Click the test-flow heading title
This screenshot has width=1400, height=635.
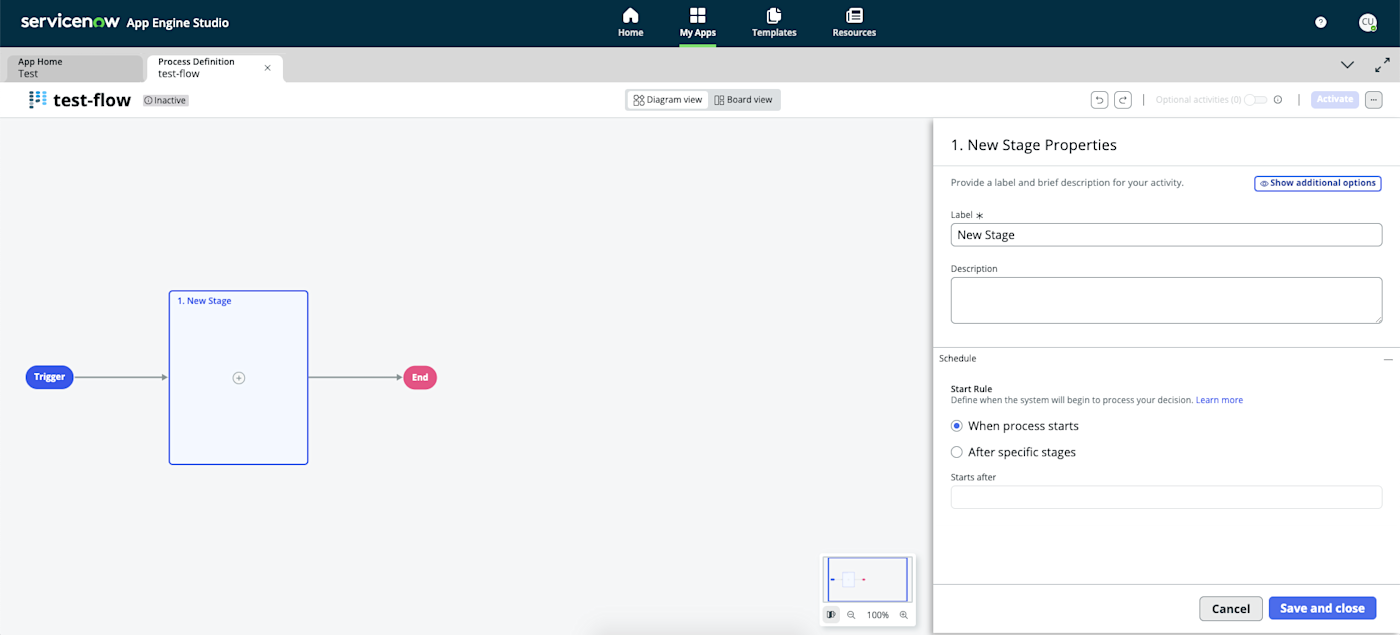pyautogui.click(x=92, y=100)
